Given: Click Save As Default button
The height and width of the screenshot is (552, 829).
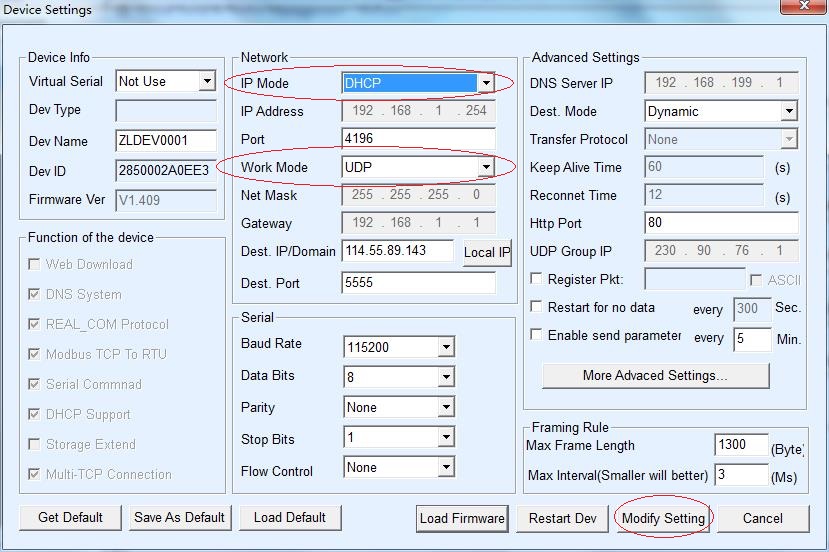Looking at the screenshot, I should [180, 517].
